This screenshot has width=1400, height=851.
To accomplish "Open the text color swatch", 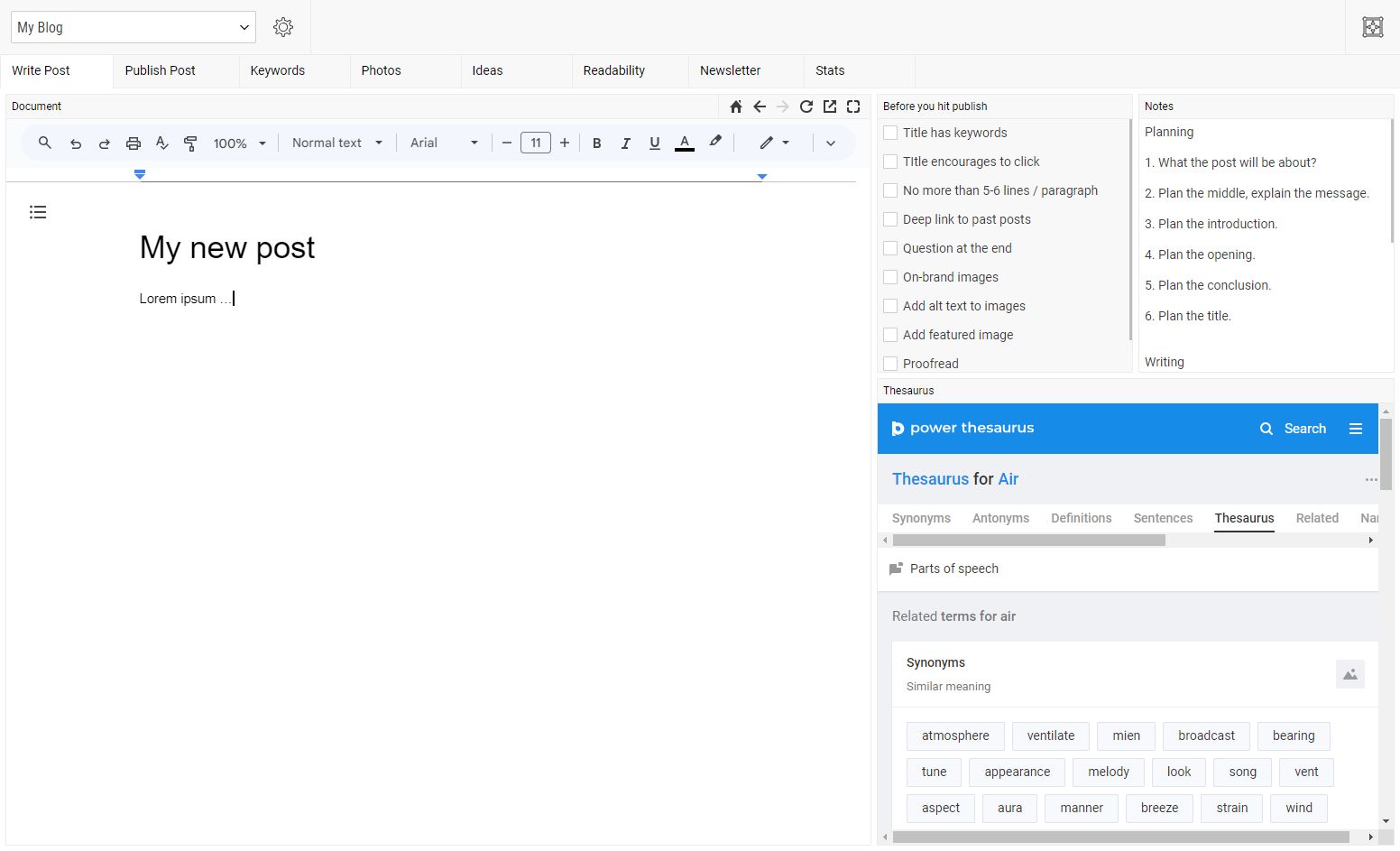I will (x=684, y=143).
